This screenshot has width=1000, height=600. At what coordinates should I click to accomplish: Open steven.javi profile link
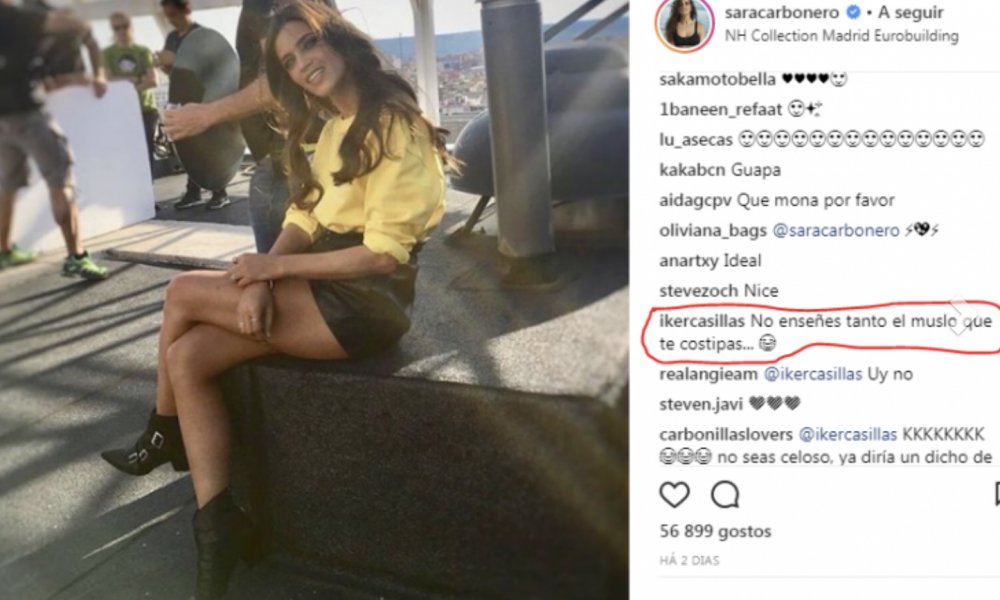pos(701,404)
